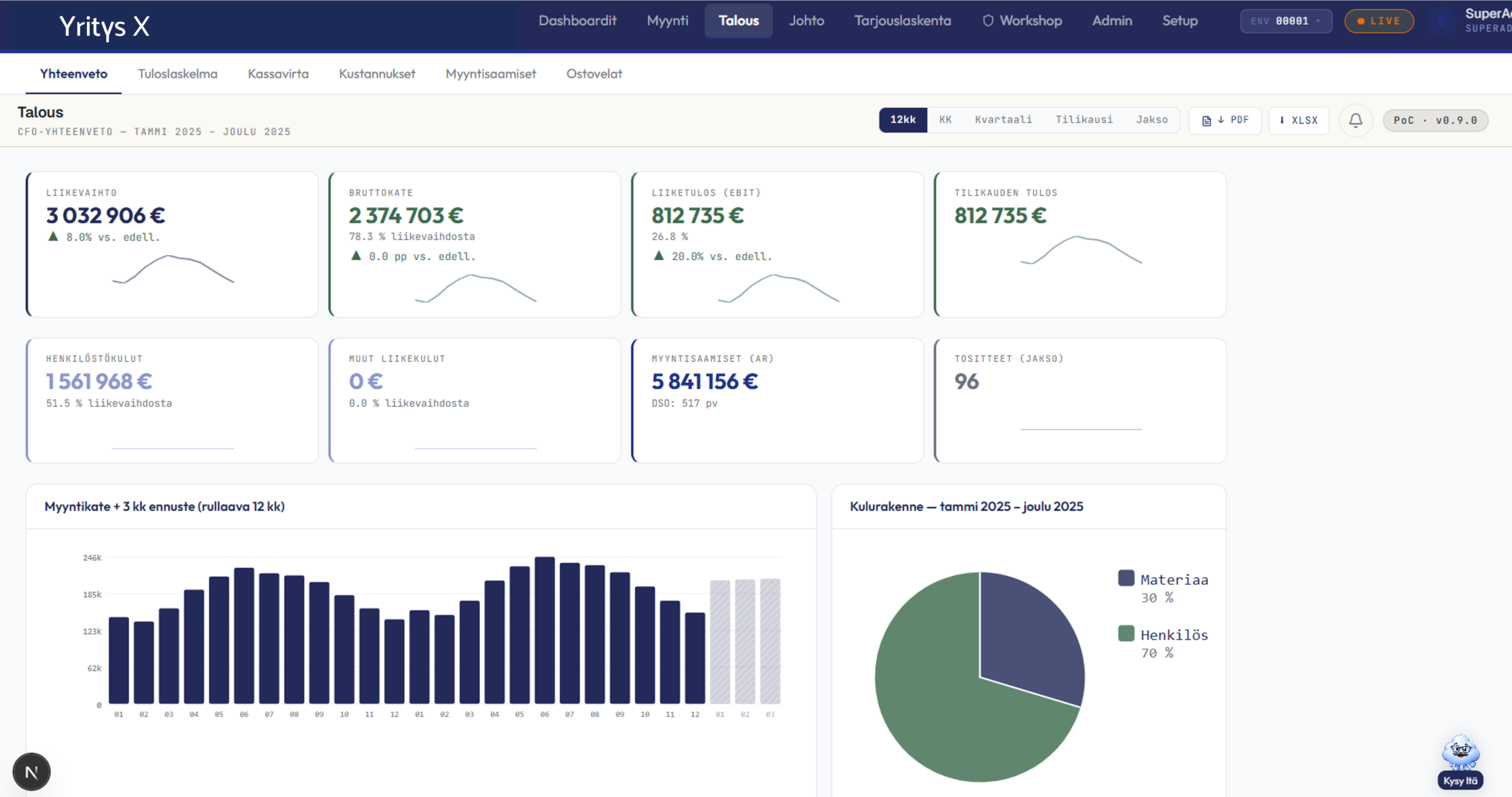Viewport: 1512px width, 797px height.
Task: Toggle the LIVE status pill
Action: coord(1379,21)
